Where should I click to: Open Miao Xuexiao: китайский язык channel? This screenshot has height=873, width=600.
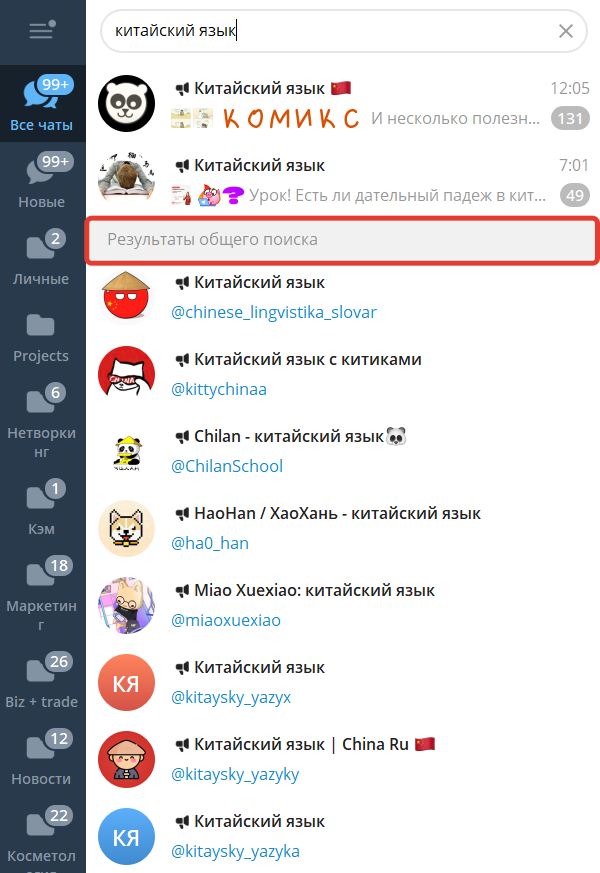(x=343, y=605)
